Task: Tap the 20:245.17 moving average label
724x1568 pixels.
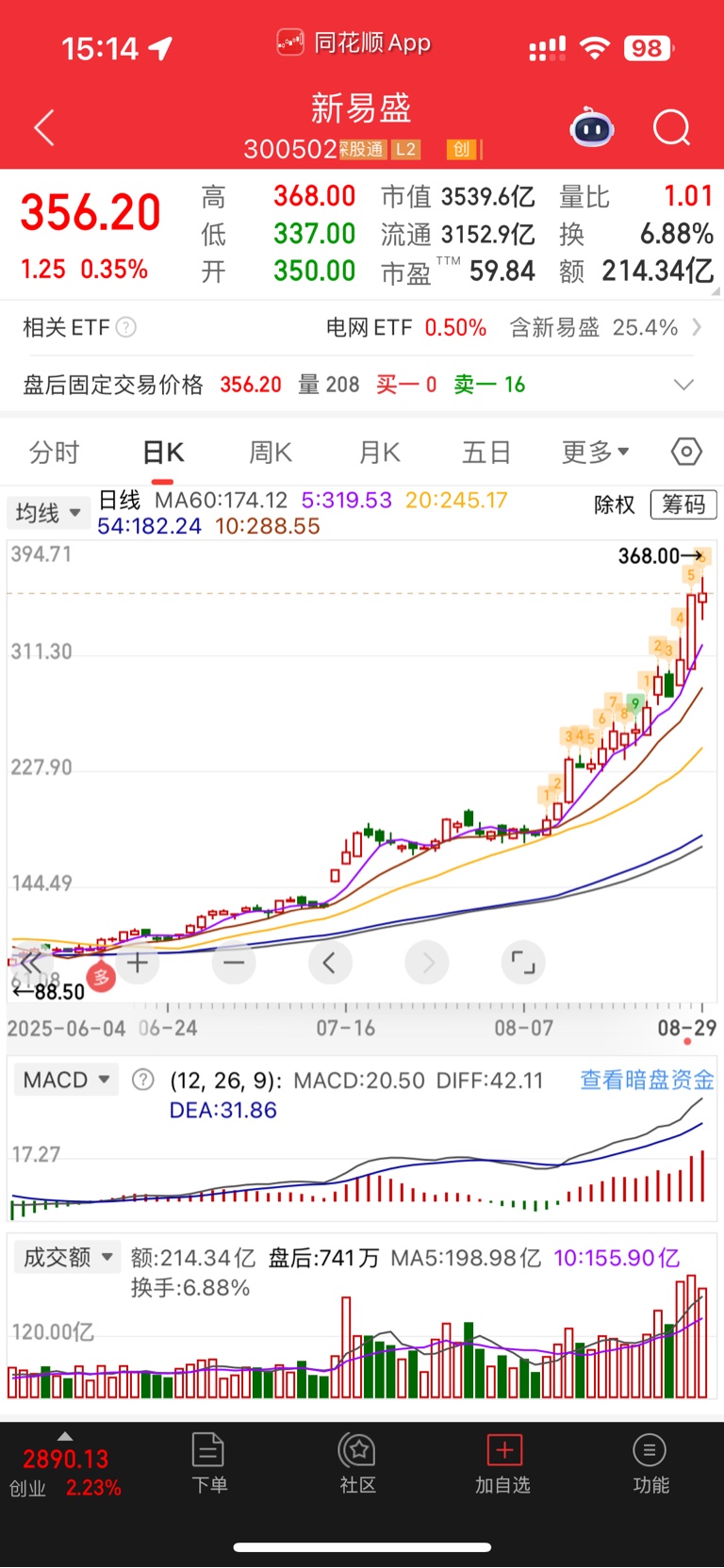Action: click(456, 501)
